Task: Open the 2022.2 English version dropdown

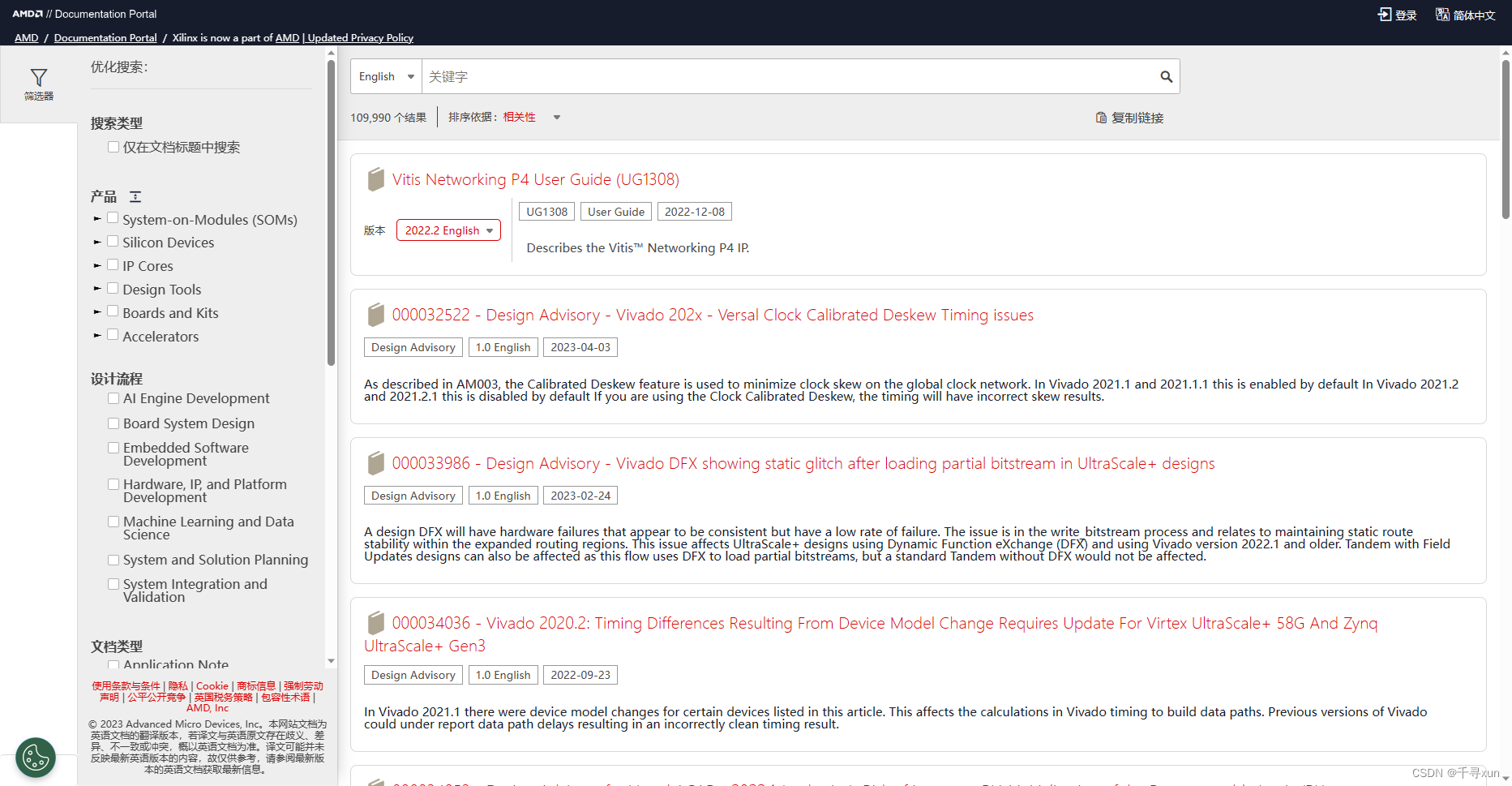Action: coord(448,230)
